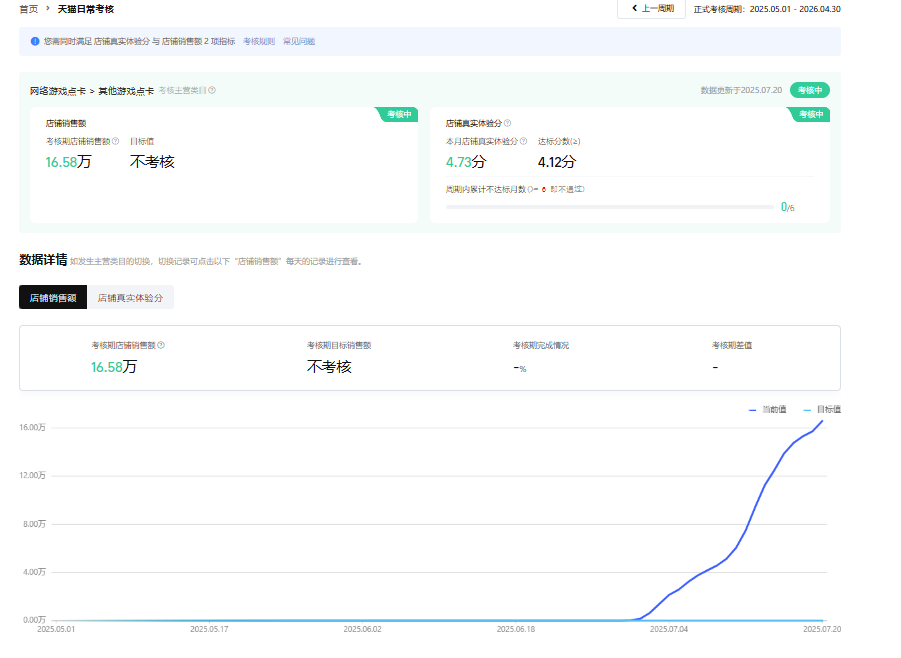This screenshot has height=658, width=901.
Task: Click the 考核中 badge on experience score card
Action: tap(810, 114)
